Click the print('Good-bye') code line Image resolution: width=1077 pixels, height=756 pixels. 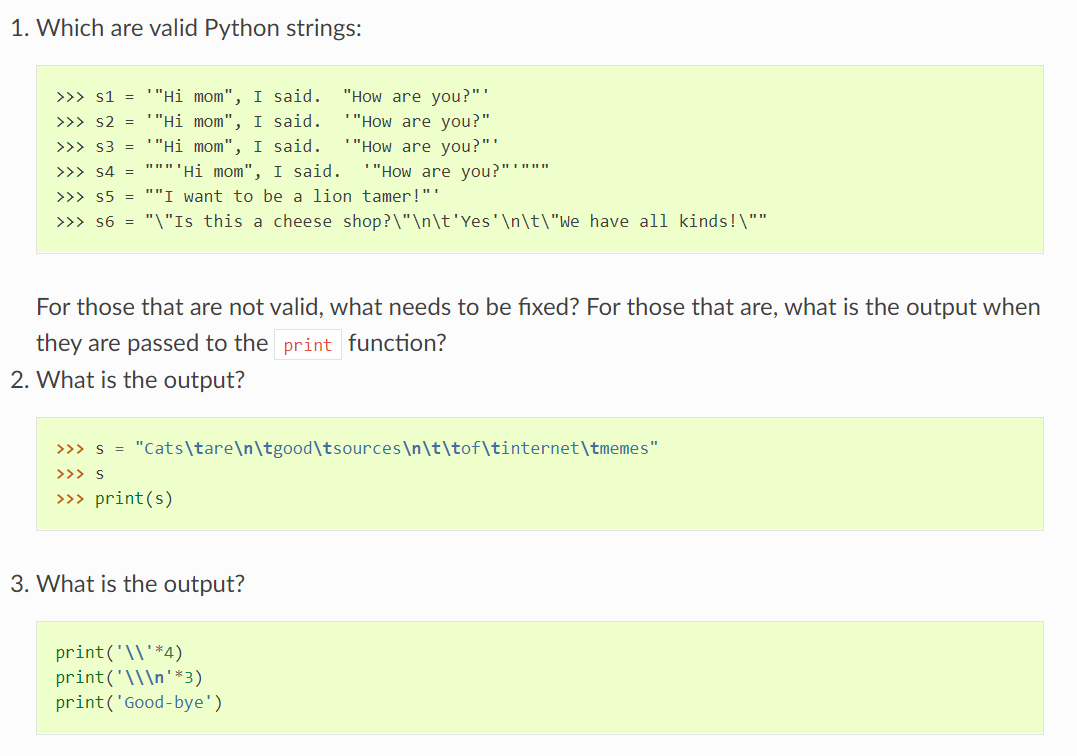coord(139,702)
